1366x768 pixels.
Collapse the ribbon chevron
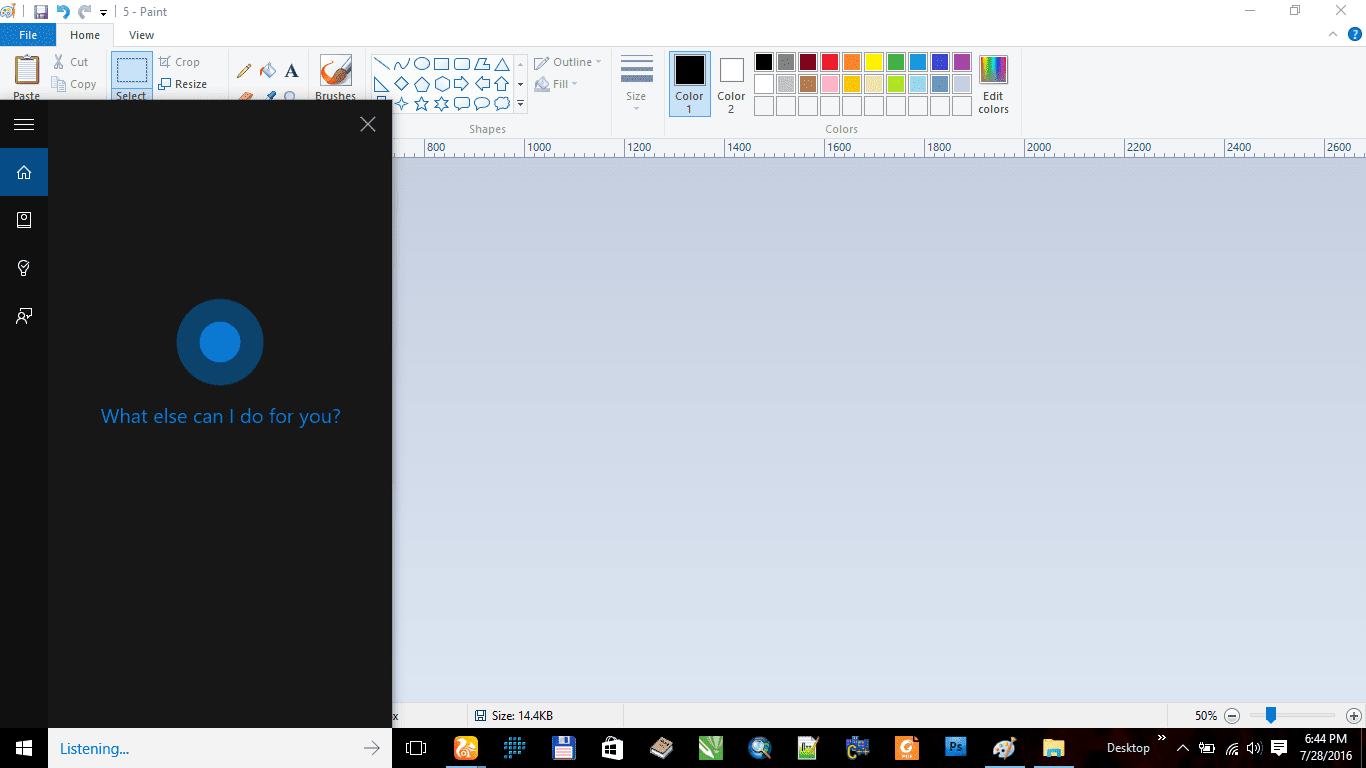1331,34
